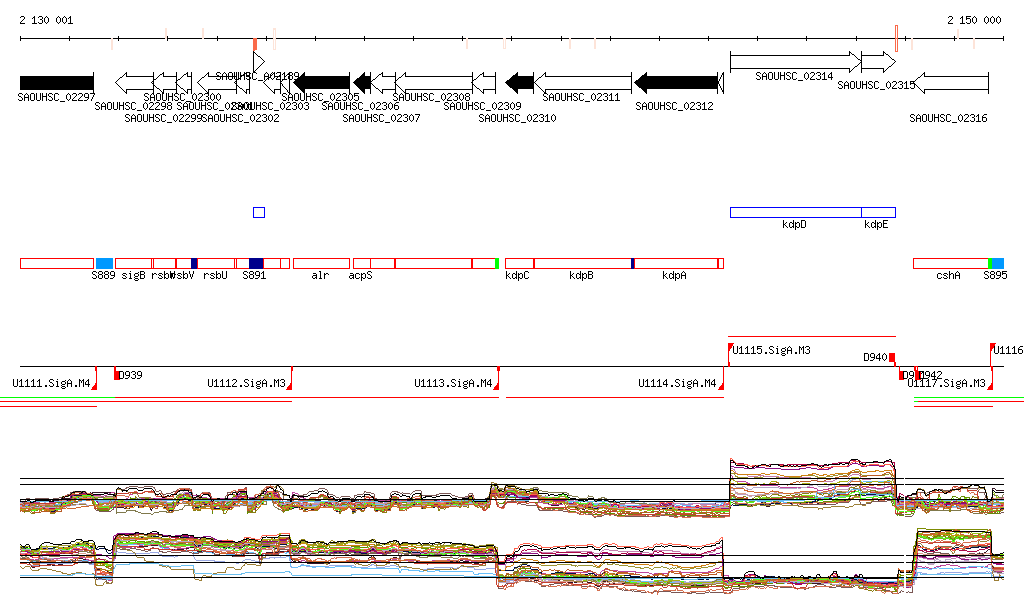Click the U1114.SigA.M4 promoter marker

(722, 379)
